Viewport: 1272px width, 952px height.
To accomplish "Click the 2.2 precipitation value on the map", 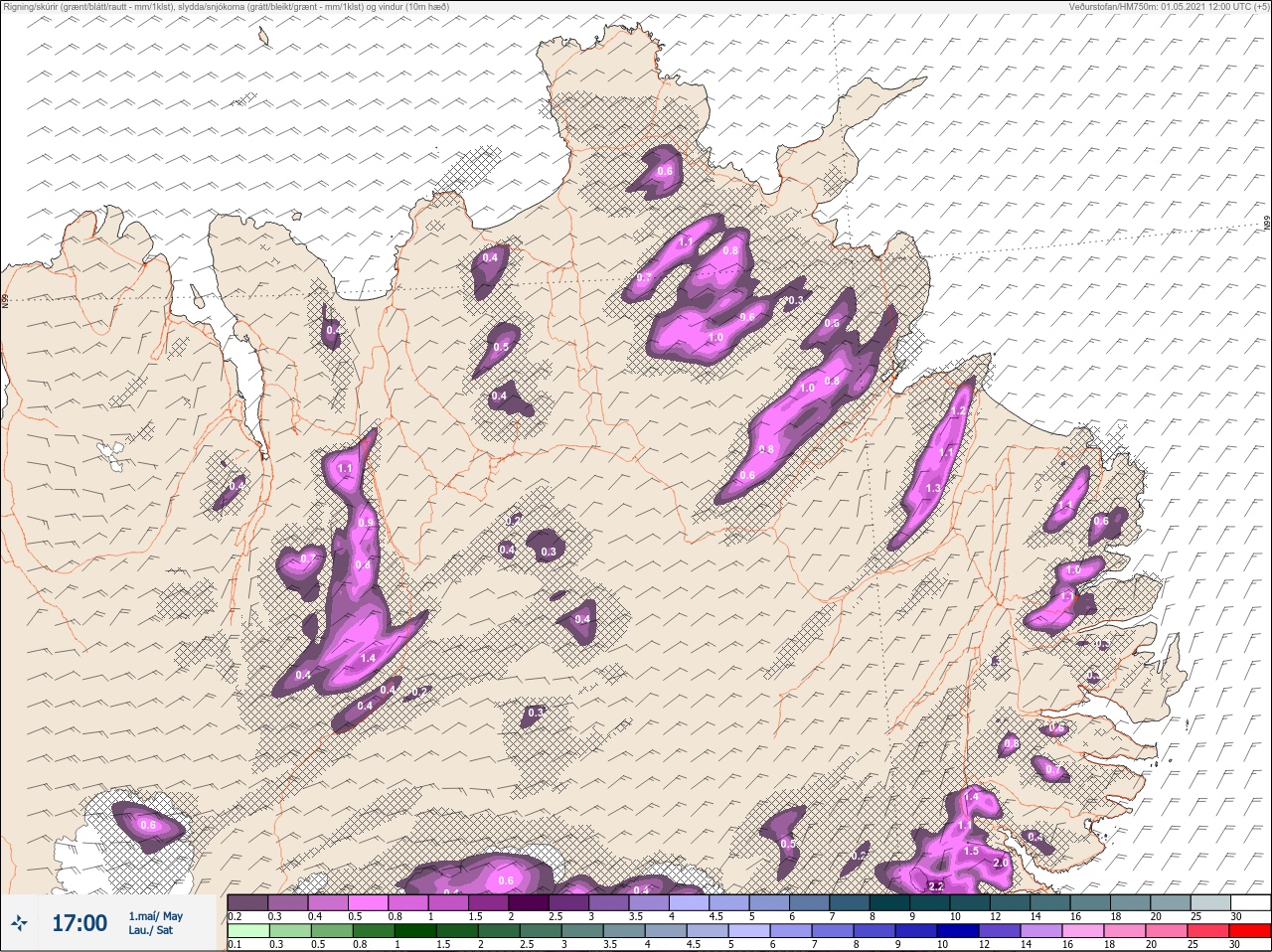I will [935, 885].
